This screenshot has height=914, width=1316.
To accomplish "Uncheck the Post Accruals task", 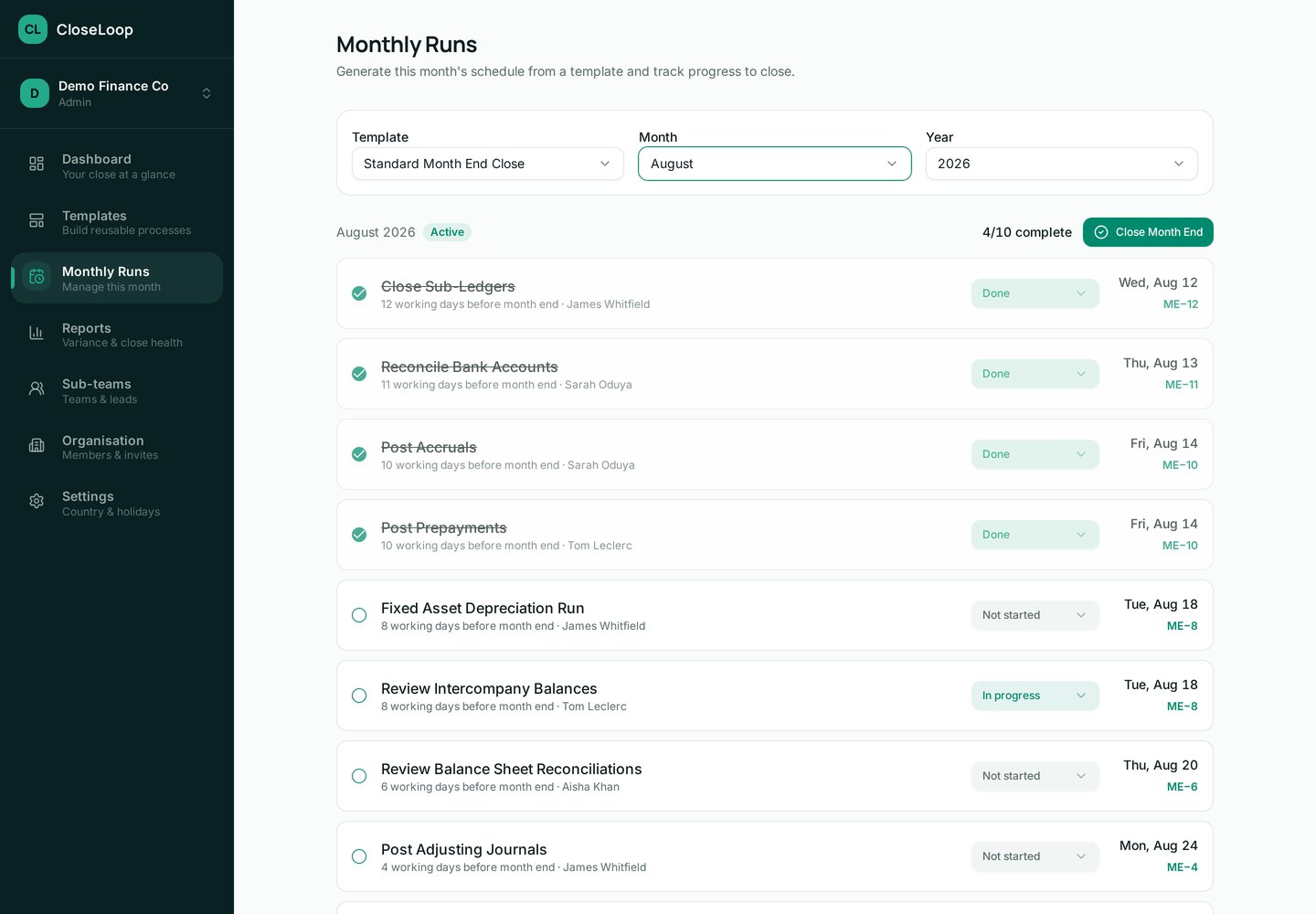I will pos(359,454).
